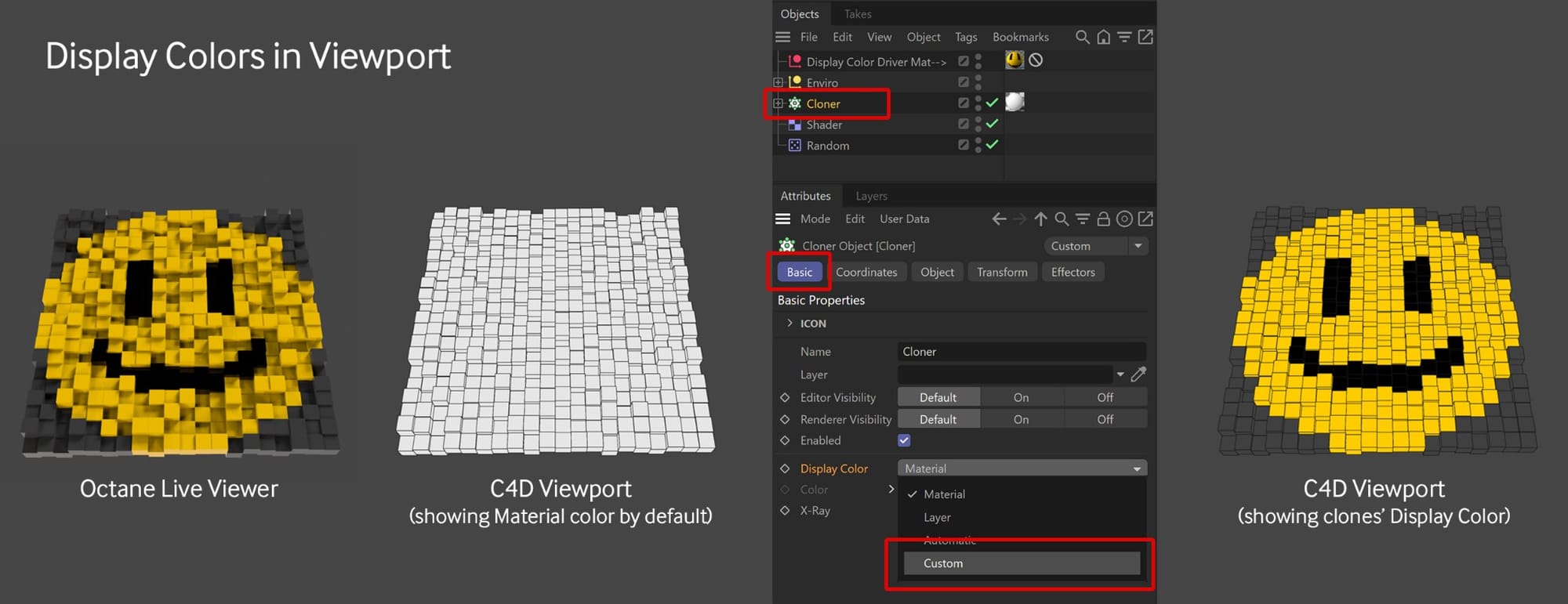Expand the Enviro object tree node
This screenshot has height=604, width=1568.
(778, 82)
